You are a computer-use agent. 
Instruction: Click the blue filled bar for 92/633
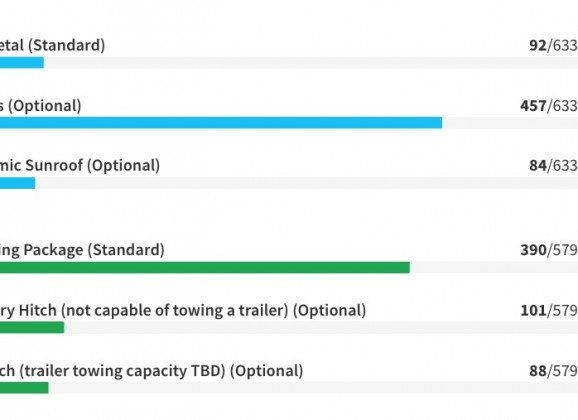click(x=22, y=63)
